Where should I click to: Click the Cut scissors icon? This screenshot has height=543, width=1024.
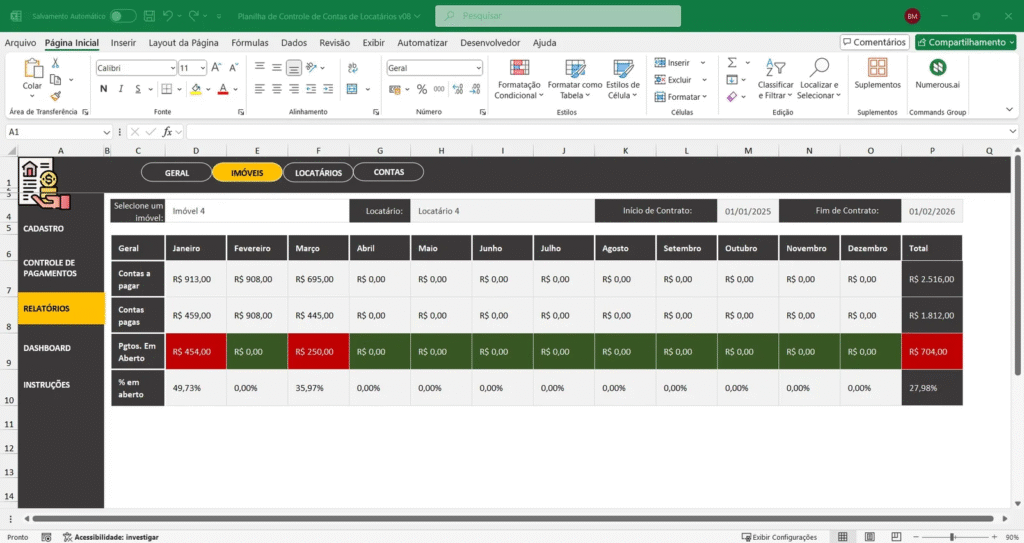[x=56, y=63]
